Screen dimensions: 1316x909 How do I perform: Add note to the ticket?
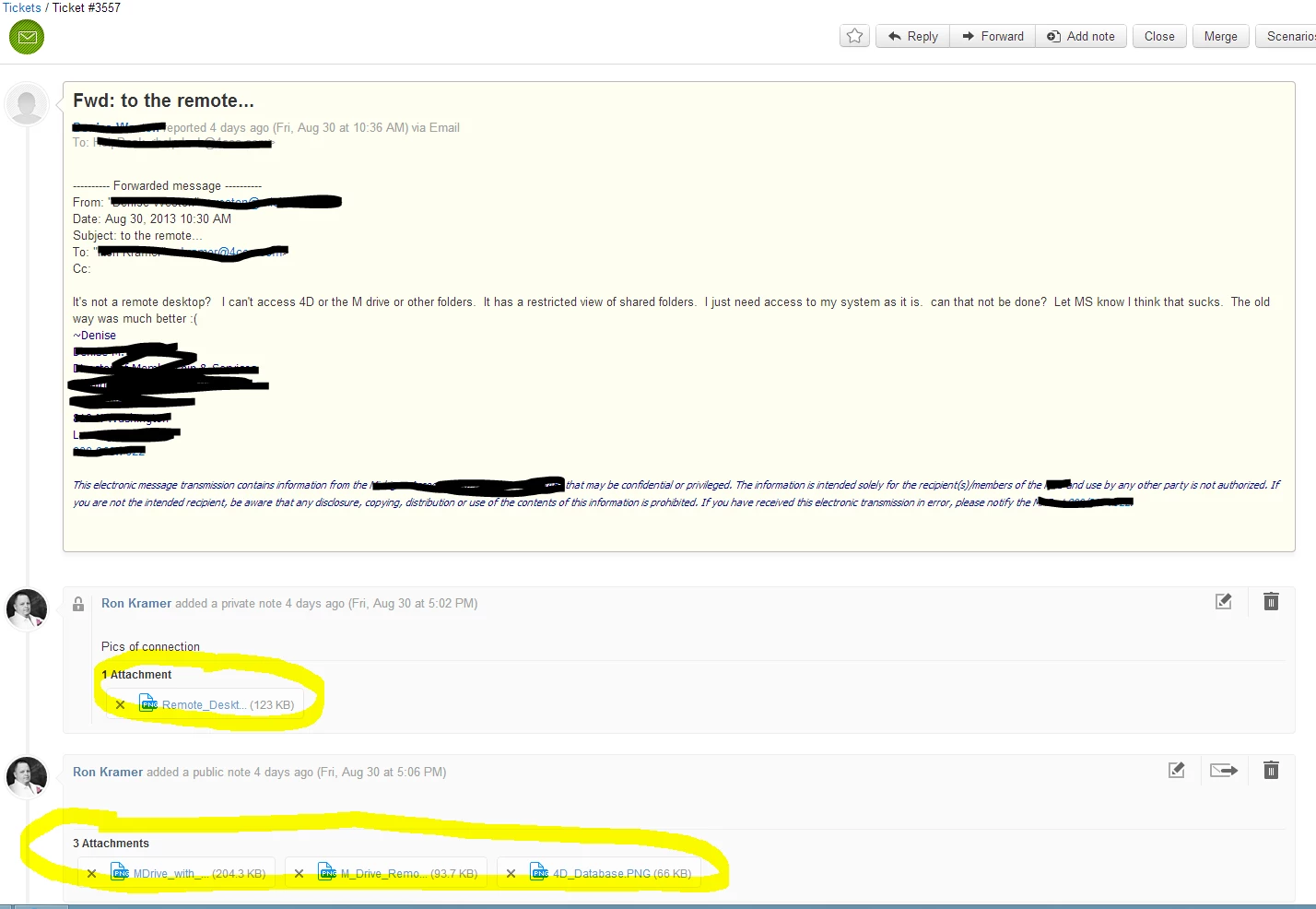coord(1081,36)
